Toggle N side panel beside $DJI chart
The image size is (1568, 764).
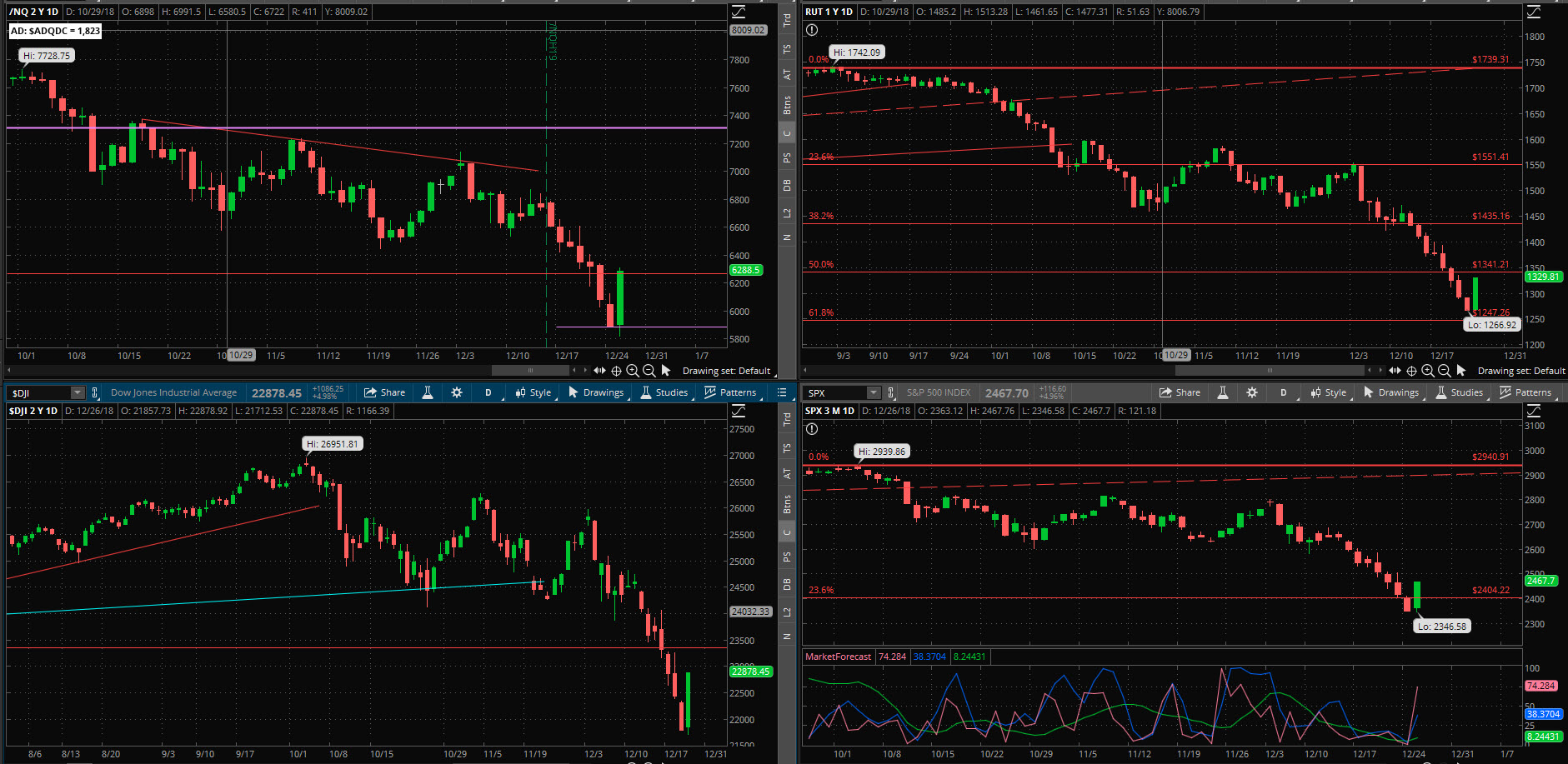(787, 637)
